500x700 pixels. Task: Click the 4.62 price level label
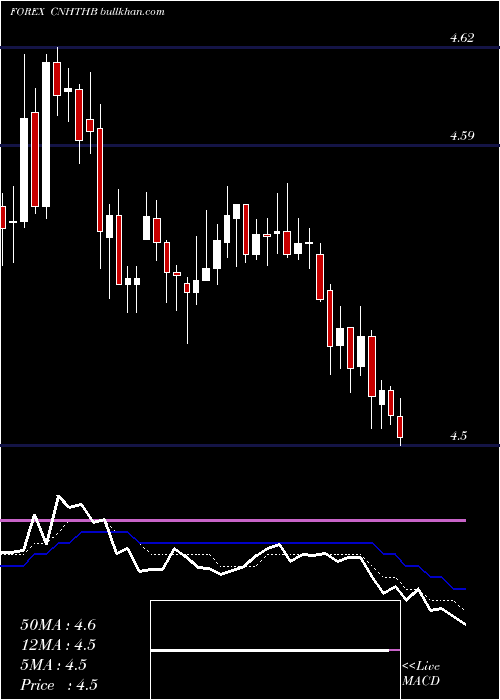point(462,38)
